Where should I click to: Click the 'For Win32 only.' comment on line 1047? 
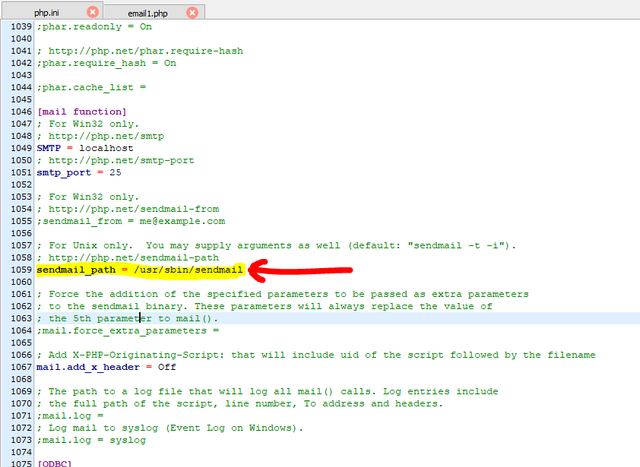pyautogui.click(x=88, y=124)
